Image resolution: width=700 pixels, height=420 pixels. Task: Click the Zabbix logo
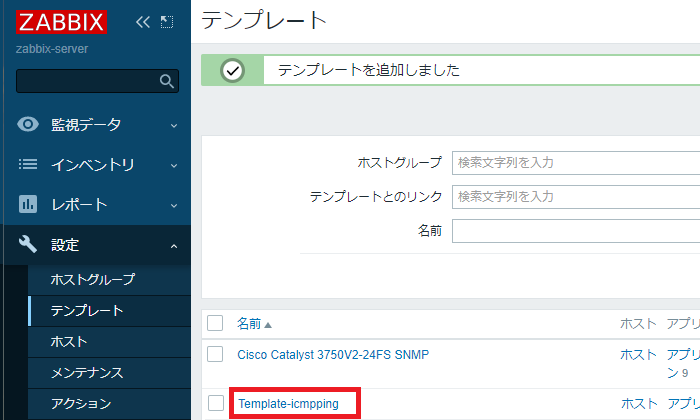coord(60,21)
